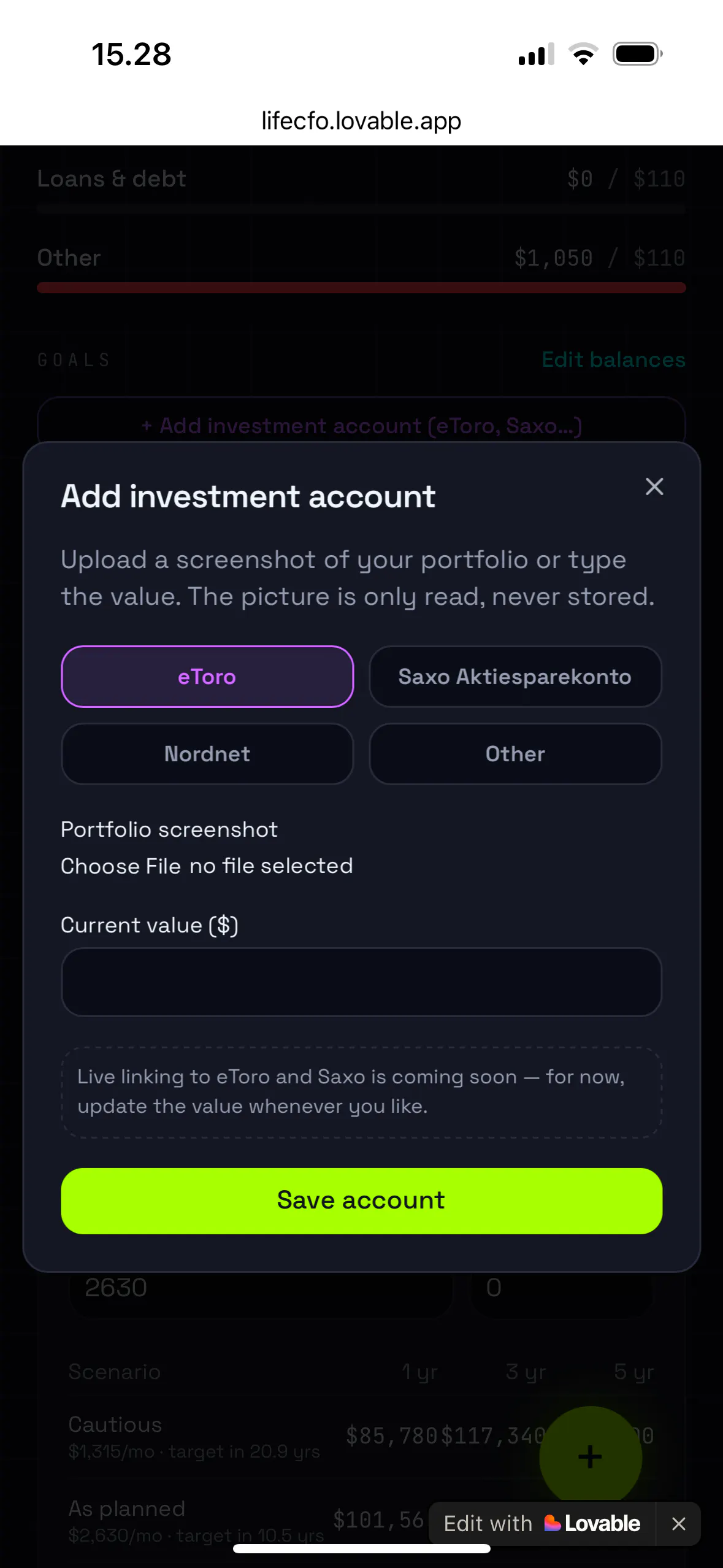Screen dimensions: 723x1568
Task: Close the Add investment account dialog
Action: coord(654,486)
